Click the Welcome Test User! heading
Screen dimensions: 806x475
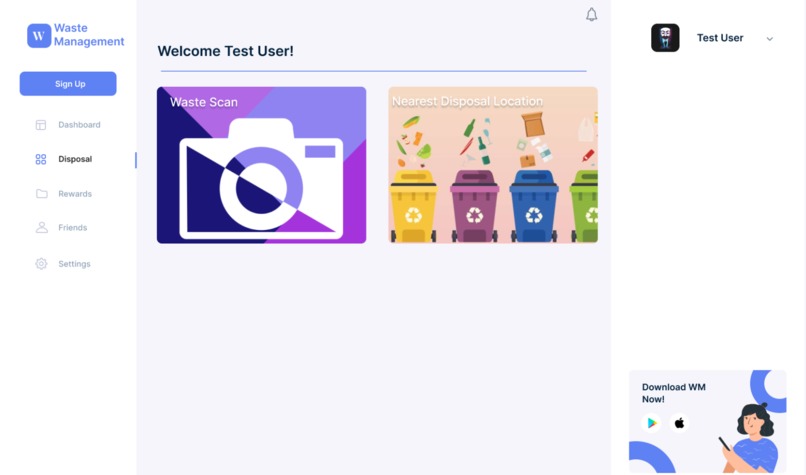[x=225, y=51]
